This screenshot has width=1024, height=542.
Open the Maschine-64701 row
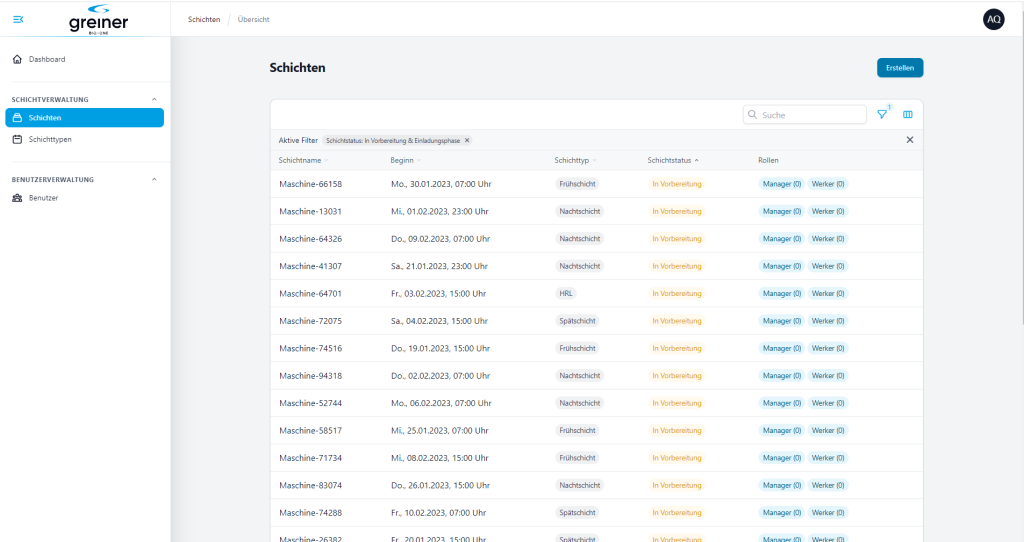(x=310, y=294)
